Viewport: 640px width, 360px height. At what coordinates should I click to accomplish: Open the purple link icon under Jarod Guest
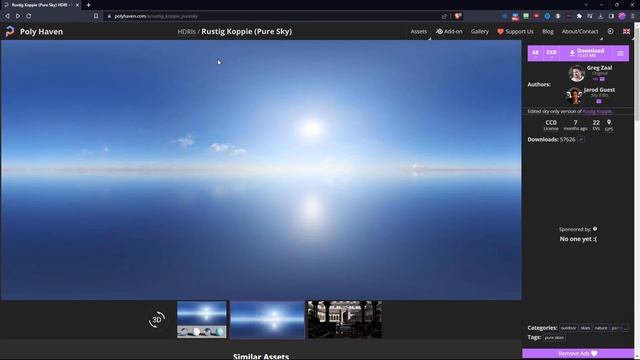click(599, 101)
